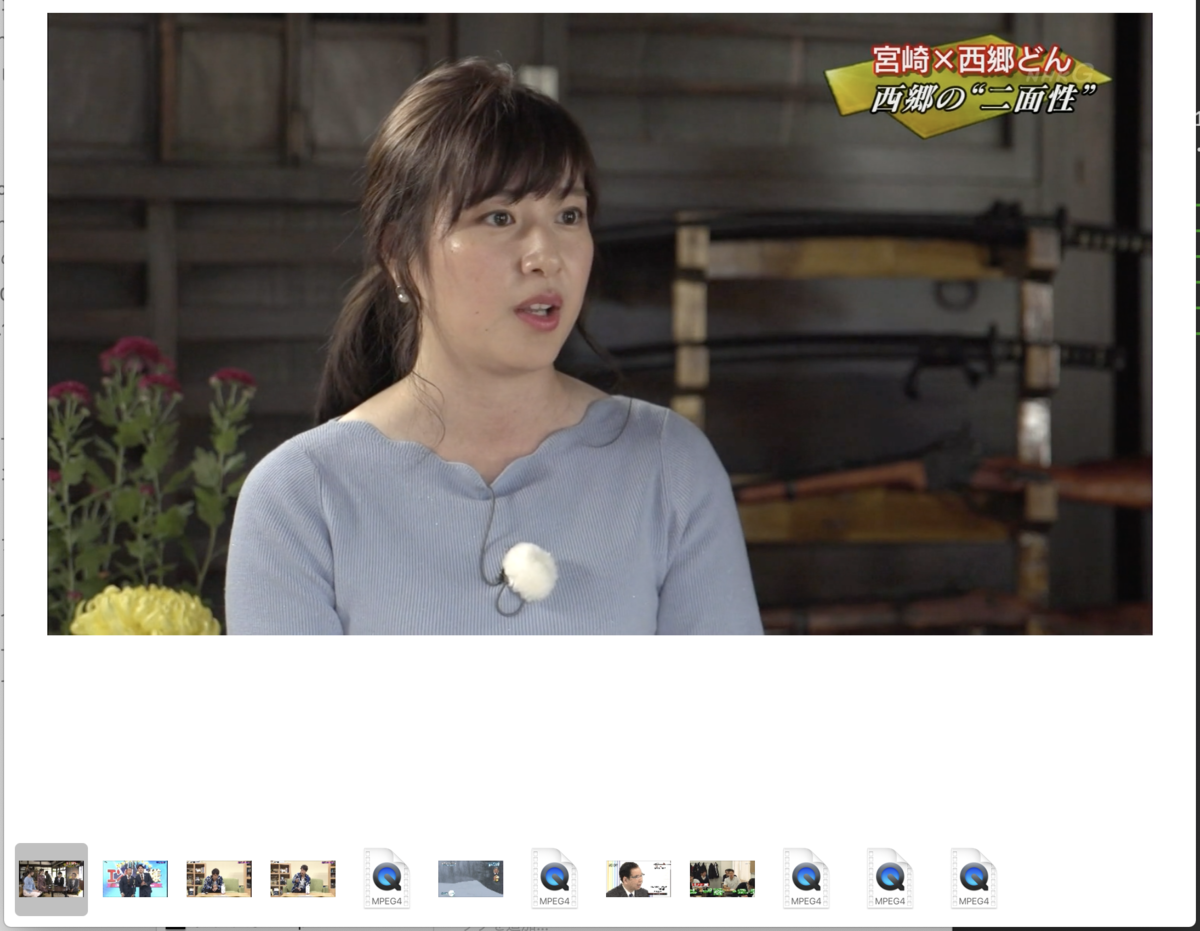Viewport: 1200px width, 931px height.
Task: Click the third MPEG4 video file icon
Action: click(x=806, y=878)
